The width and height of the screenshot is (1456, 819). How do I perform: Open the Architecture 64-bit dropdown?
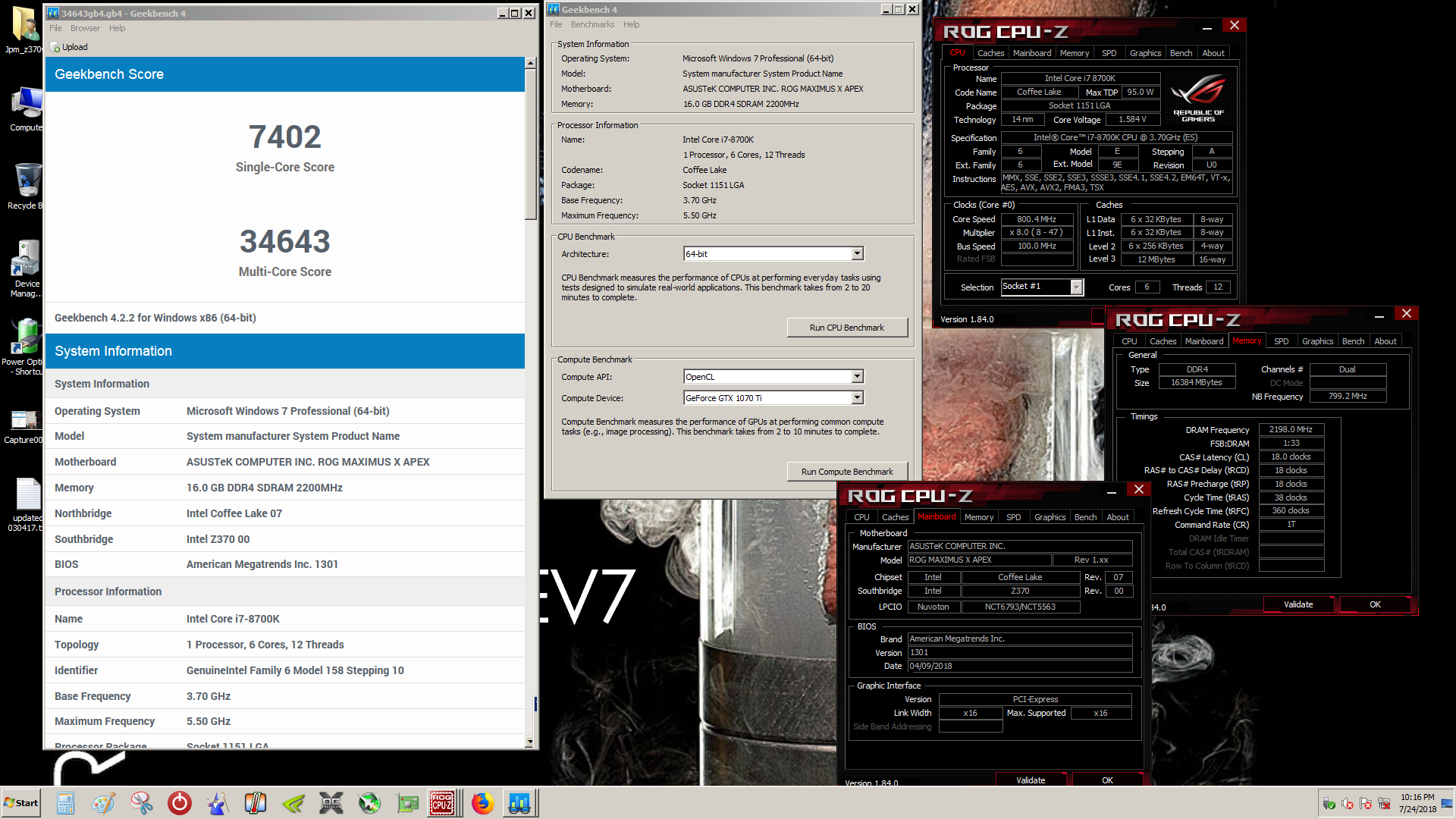[773, 254]
